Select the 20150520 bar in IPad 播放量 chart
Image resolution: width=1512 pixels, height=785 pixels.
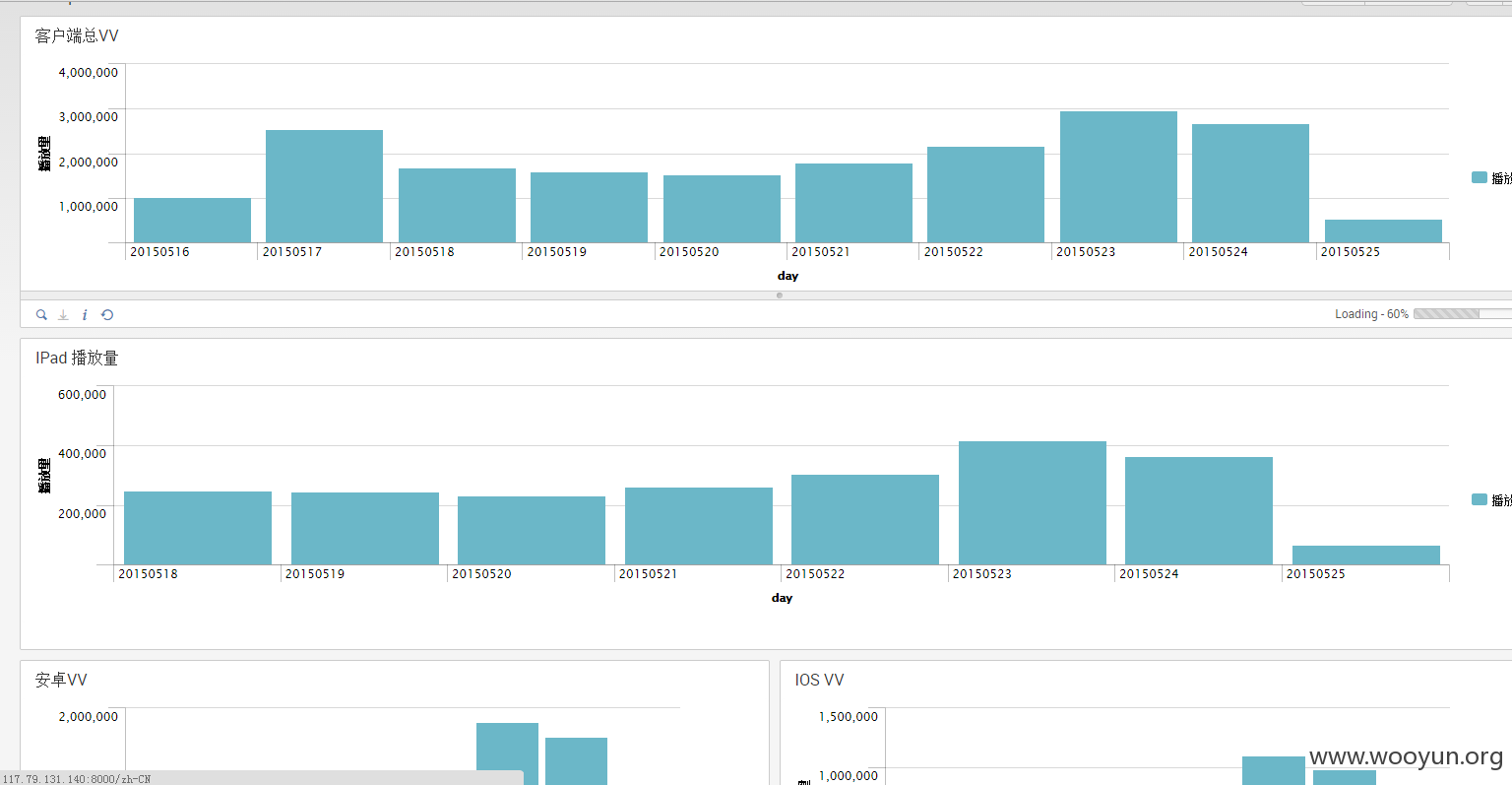click(x=532, y=530)
